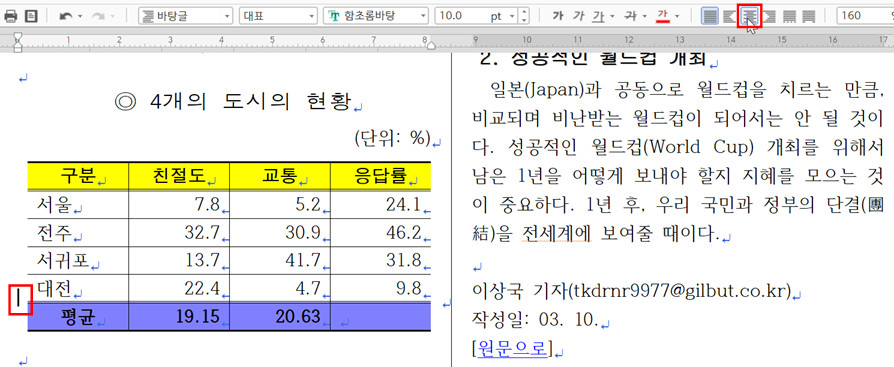This screenshot has width=894, height=367.
Task: Toggle bold 가 formatting
Action: pyautogui.click(x=558, y=16)
